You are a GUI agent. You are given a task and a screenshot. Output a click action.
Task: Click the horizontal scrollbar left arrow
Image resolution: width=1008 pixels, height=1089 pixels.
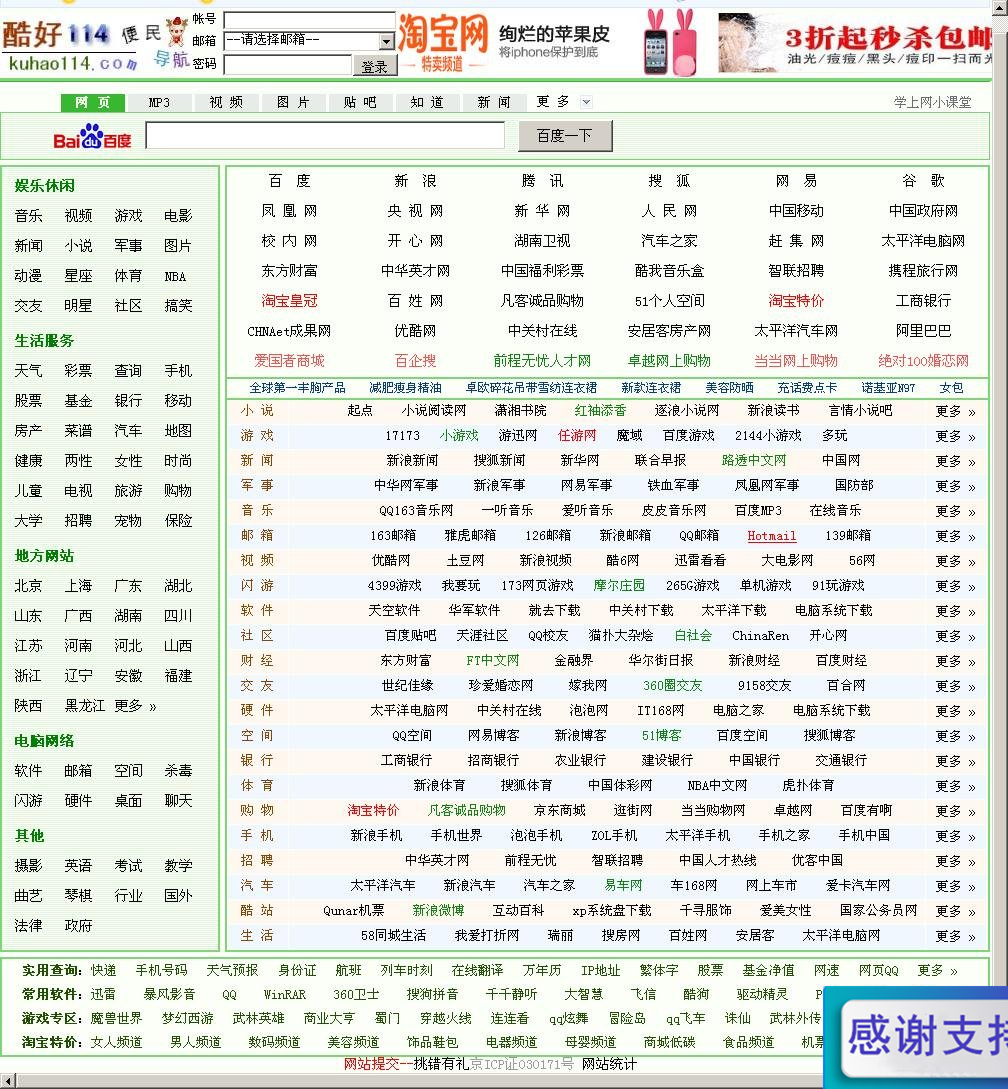click(x=7, y=1082)
